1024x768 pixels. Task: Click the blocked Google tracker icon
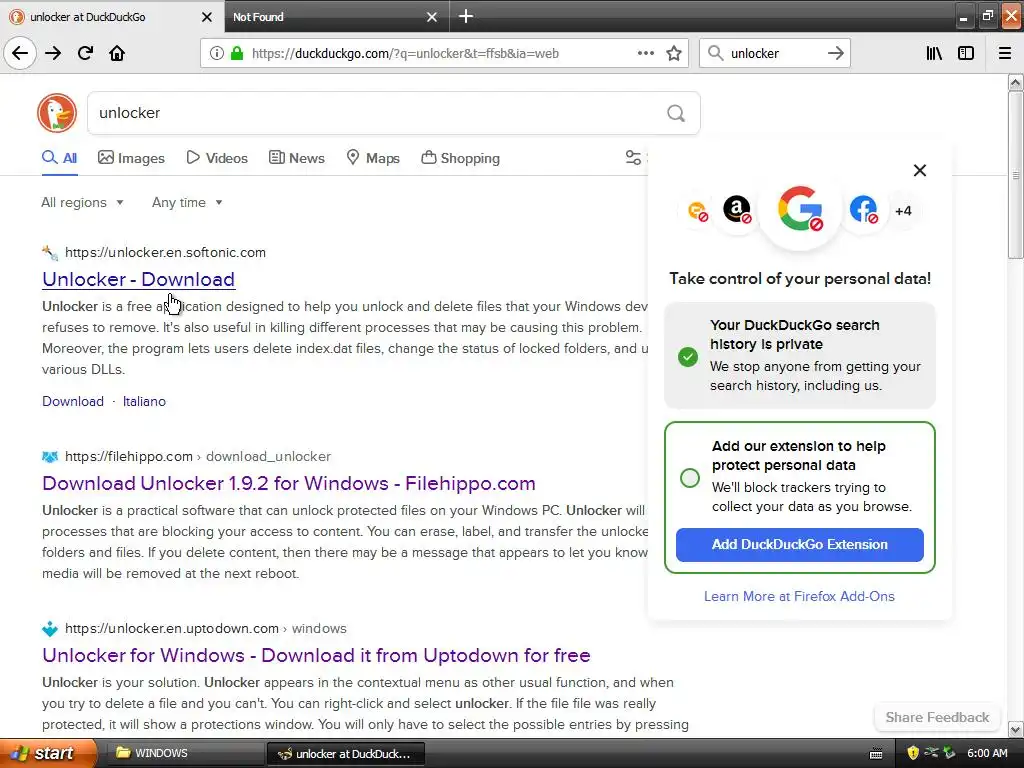[800, 210]
